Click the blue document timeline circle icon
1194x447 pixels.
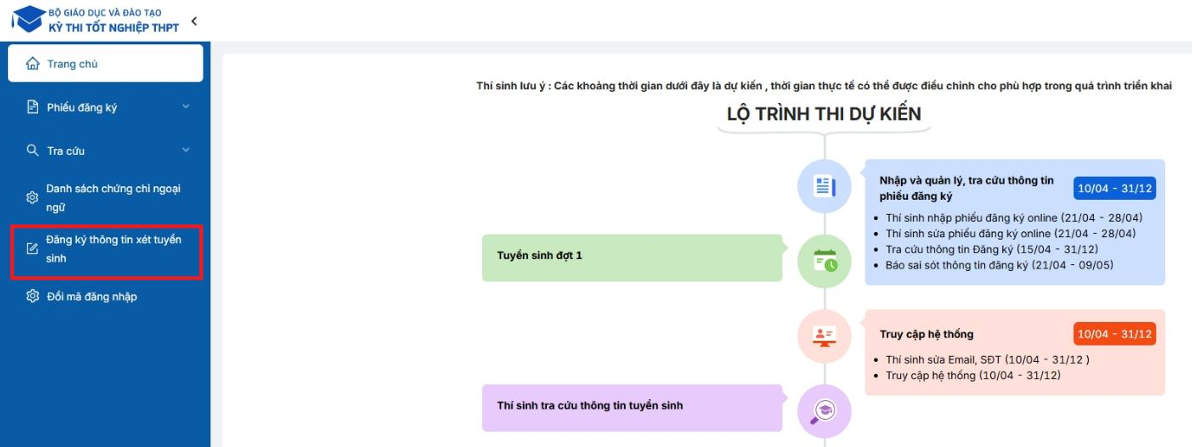[824, 186]
